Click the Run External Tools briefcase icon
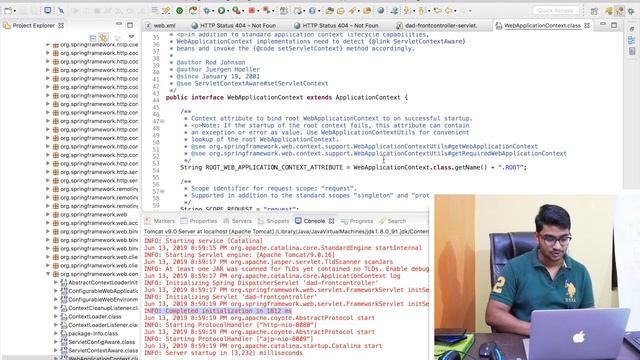The image size is (640, 360). point(236,11)
